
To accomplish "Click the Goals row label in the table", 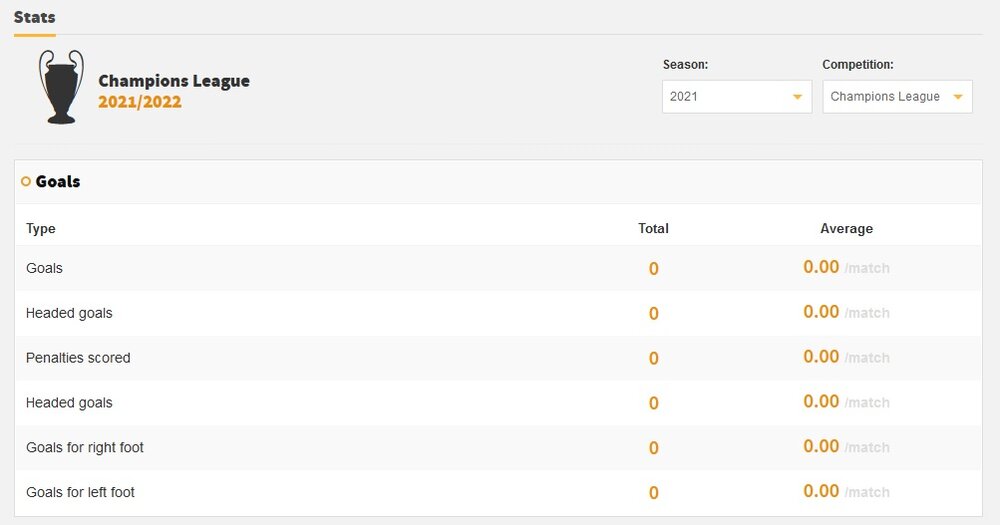I will tap(44, 268).
